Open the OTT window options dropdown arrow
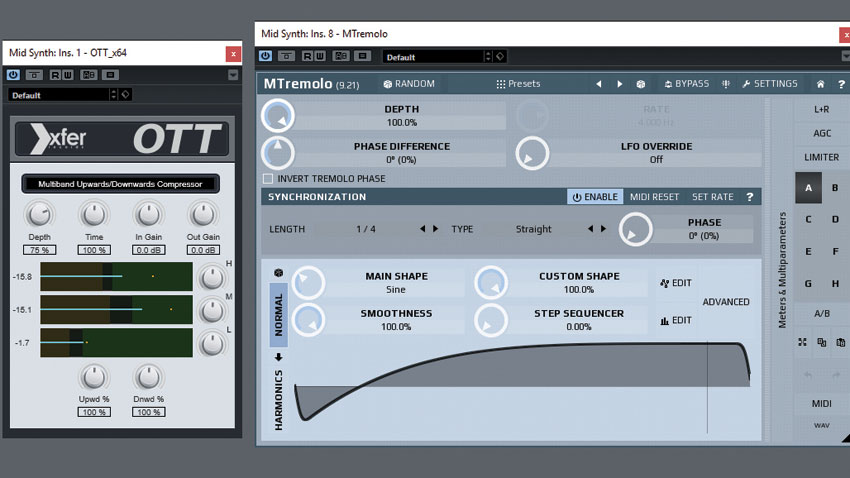The image size is (850, 478). (x=233, y=75)
